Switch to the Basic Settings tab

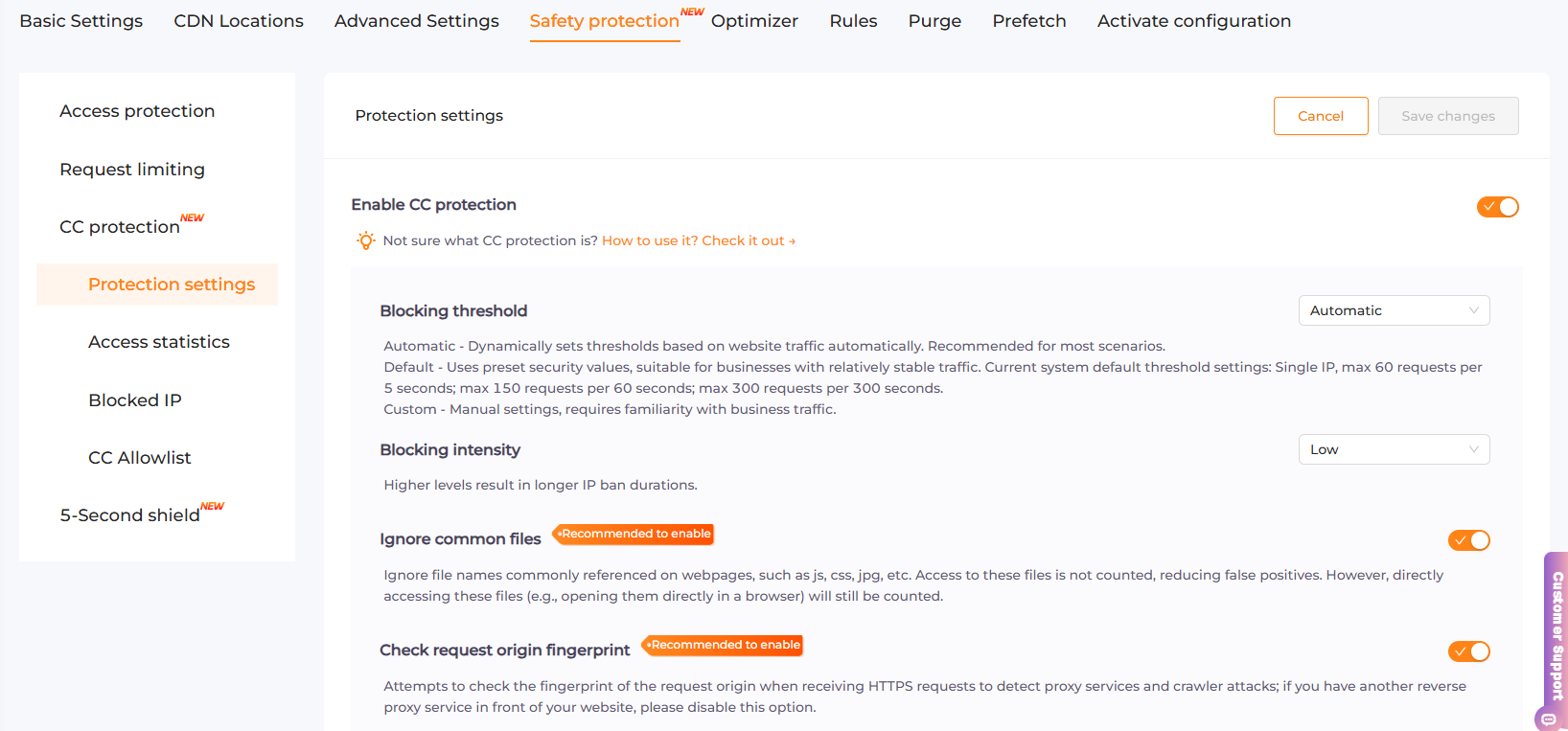[x=81, y=21]
